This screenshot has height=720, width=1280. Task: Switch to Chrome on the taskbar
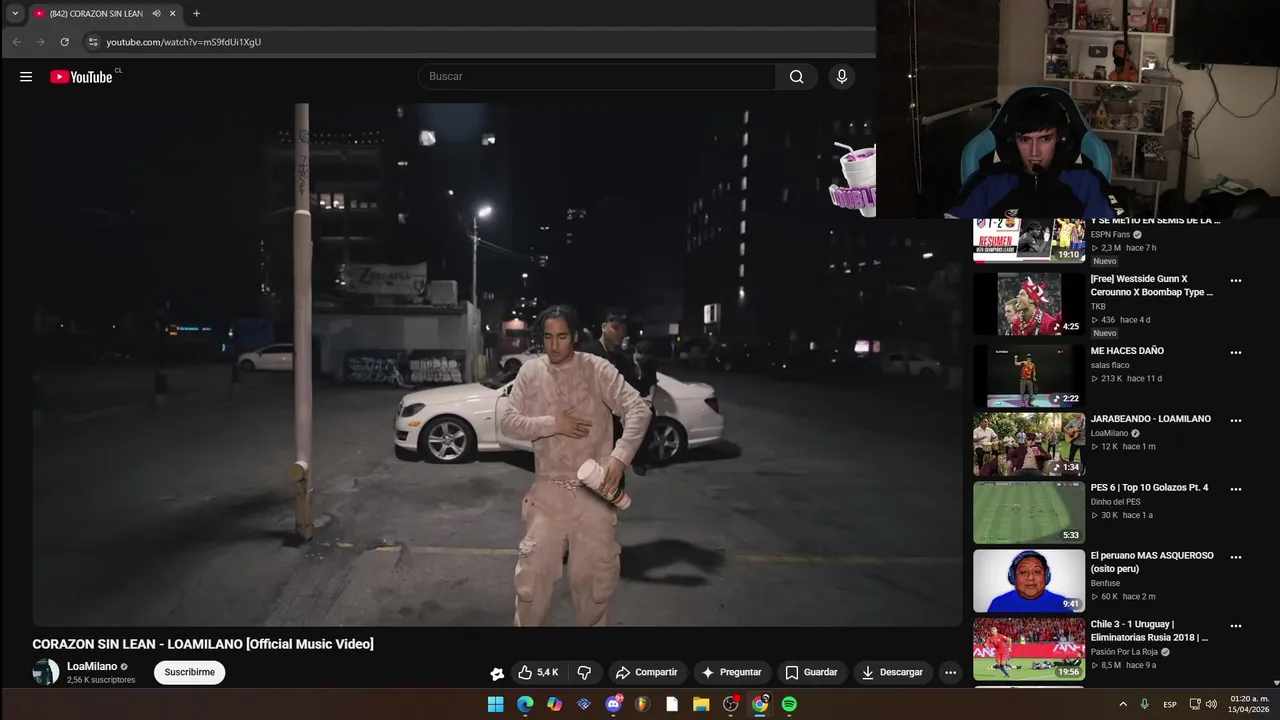[760, 704]
